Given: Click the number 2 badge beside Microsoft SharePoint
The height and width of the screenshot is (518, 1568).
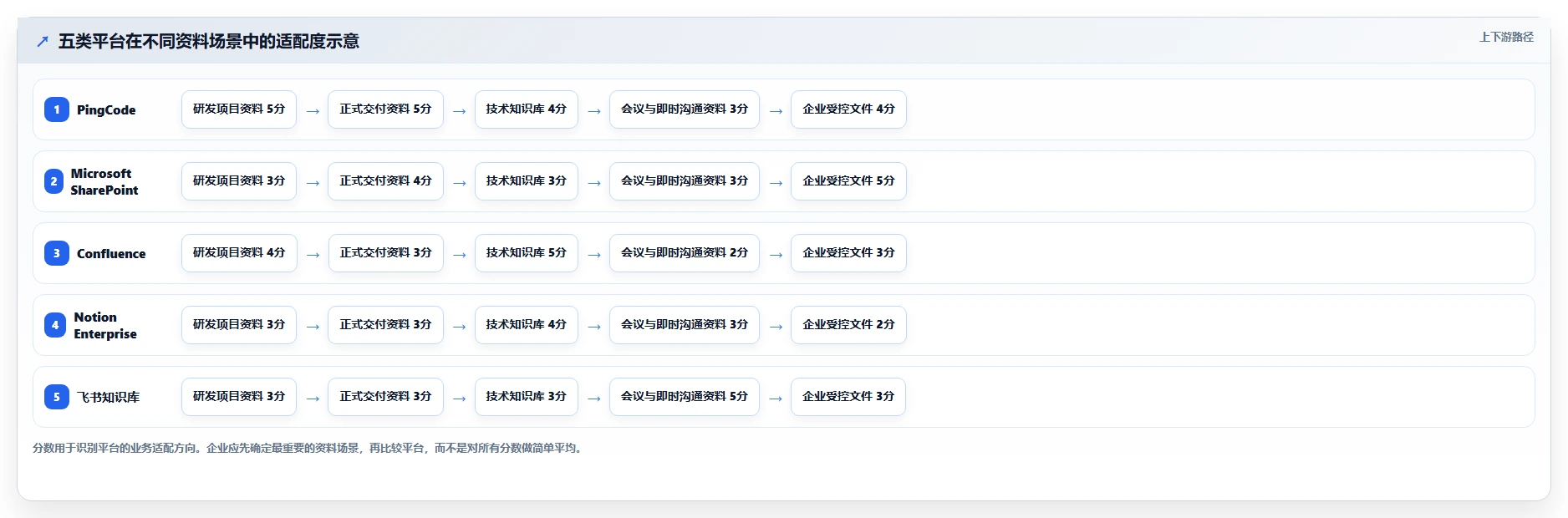Looking at the screenshot, I should (53, 181).
